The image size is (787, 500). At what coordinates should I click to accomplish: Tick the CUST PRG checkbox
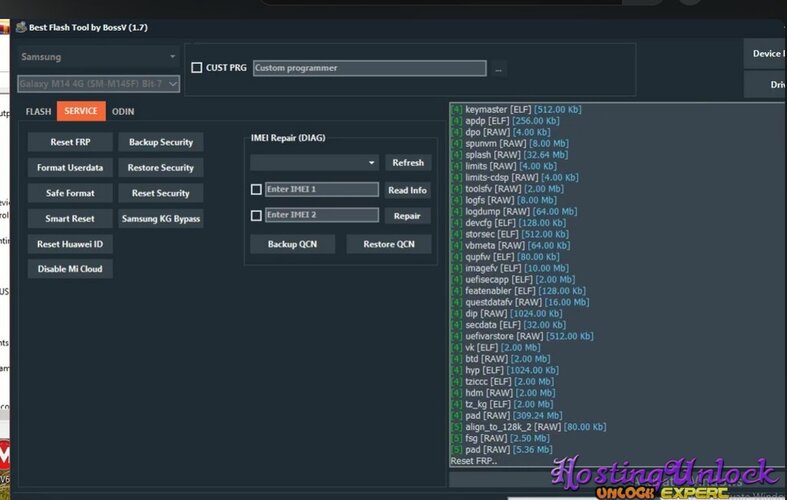[x=197, y=68]
